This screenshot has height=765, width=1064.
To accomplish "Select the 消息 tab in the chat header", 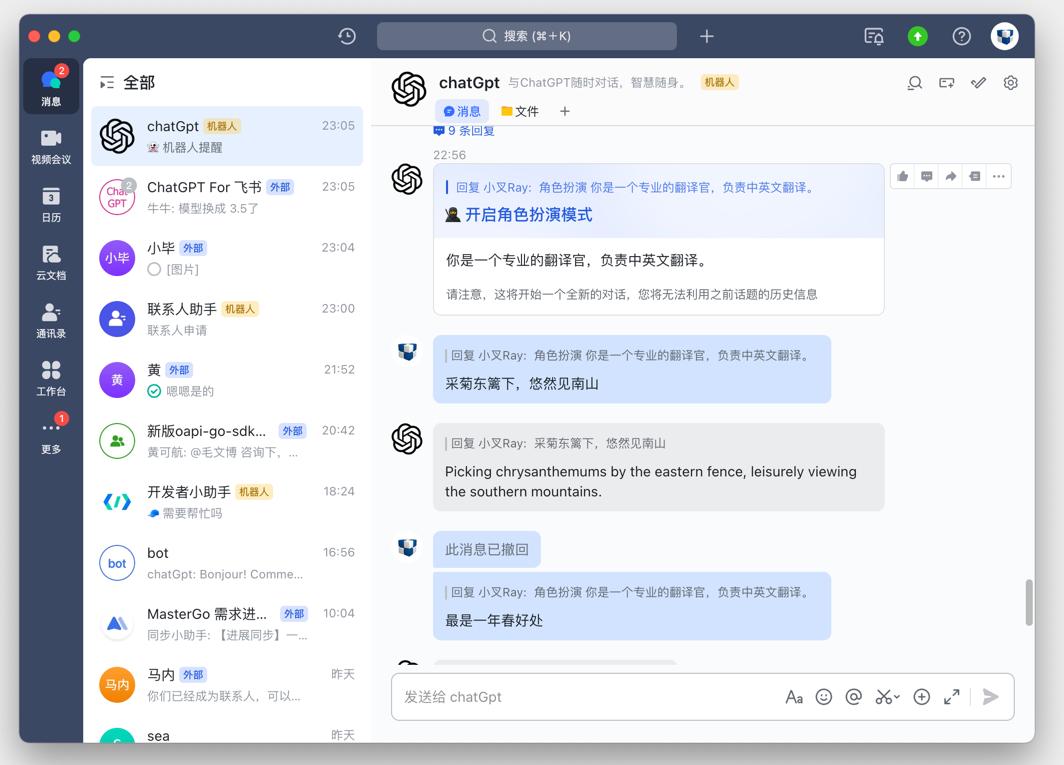I will tap(464, 111).
